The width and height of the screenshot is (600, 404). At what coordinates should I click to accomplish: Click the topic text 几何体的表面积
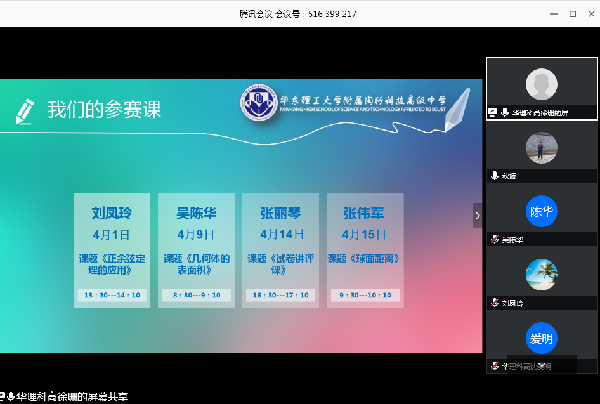coord(197,264)
